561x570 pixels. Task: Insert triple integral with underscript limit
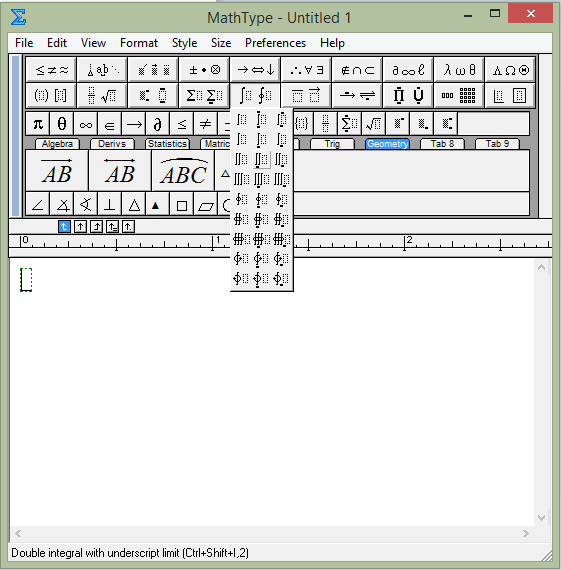pyautogui.click(x=261, y=179)
